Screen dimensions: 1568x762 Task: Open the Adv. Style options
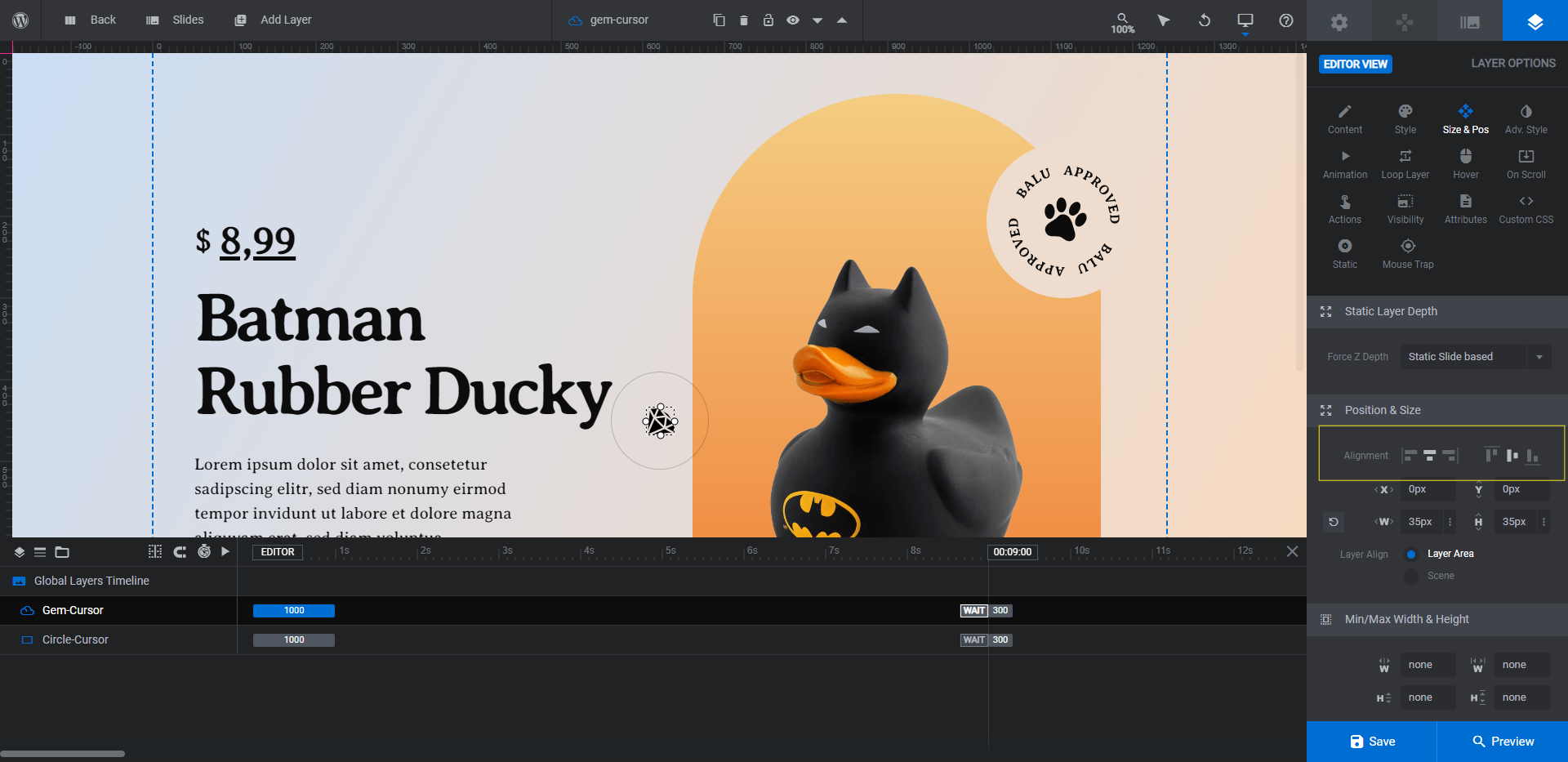pyautogui.click(x=1526, y=119)
